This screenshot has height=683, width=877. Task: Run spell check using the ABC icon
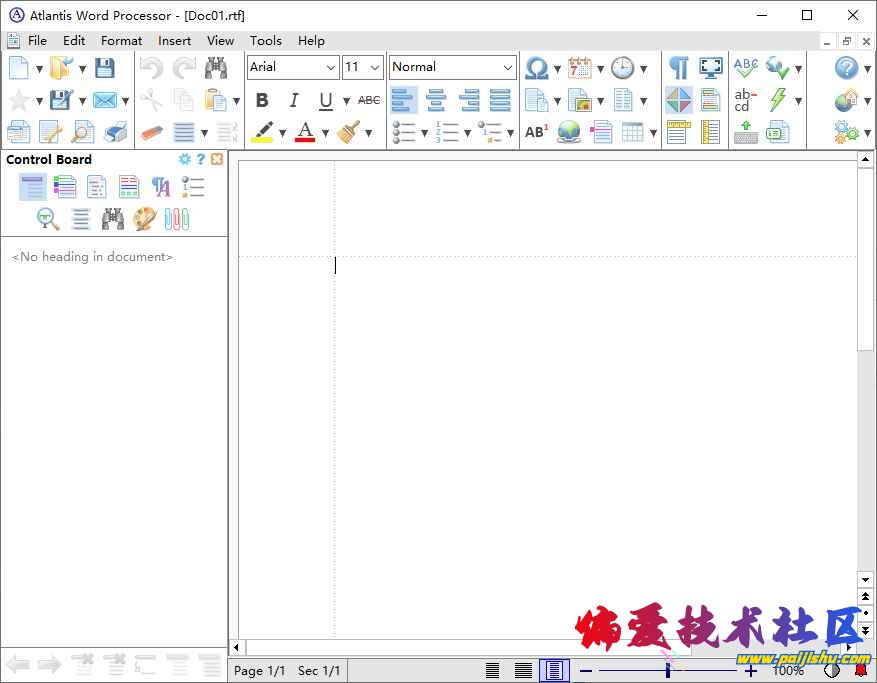pyautogui.click(x=746, y=66)
